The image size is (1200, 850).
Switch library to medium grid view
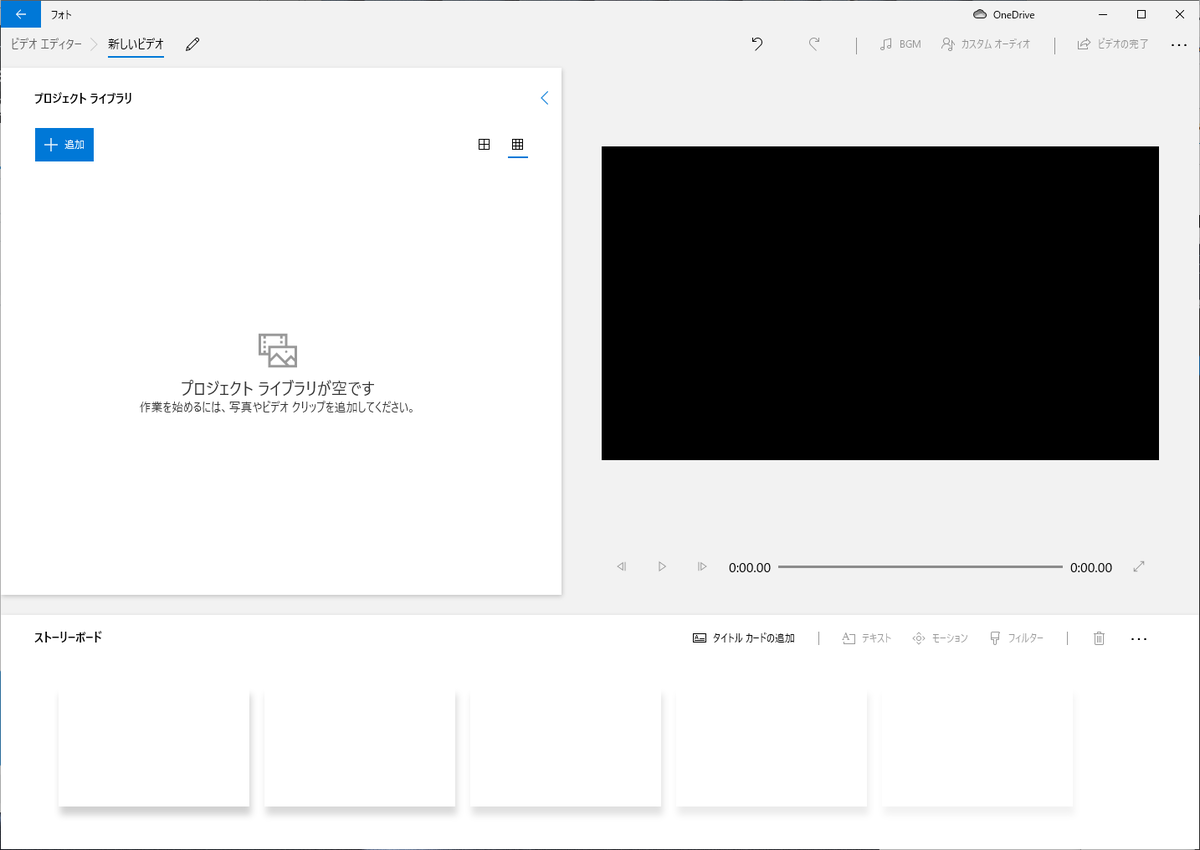click(484, 144)
